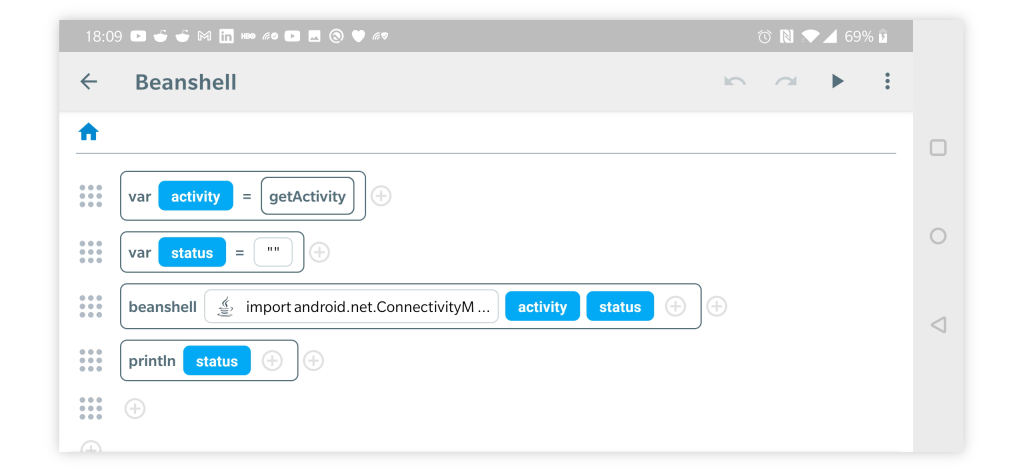The width and height of the screenshot is (1023, 472).
Task: Tap activity variable in var declaration
Action: click(x=195, y=196)
